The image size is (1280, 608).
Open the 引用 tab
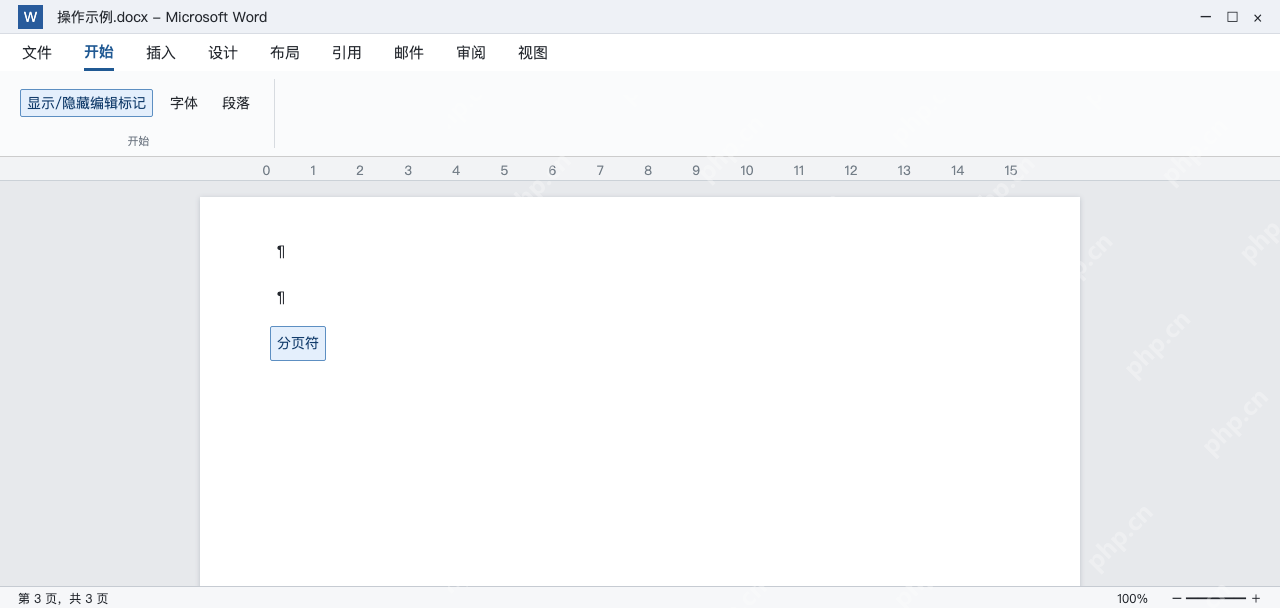[347, 53]
